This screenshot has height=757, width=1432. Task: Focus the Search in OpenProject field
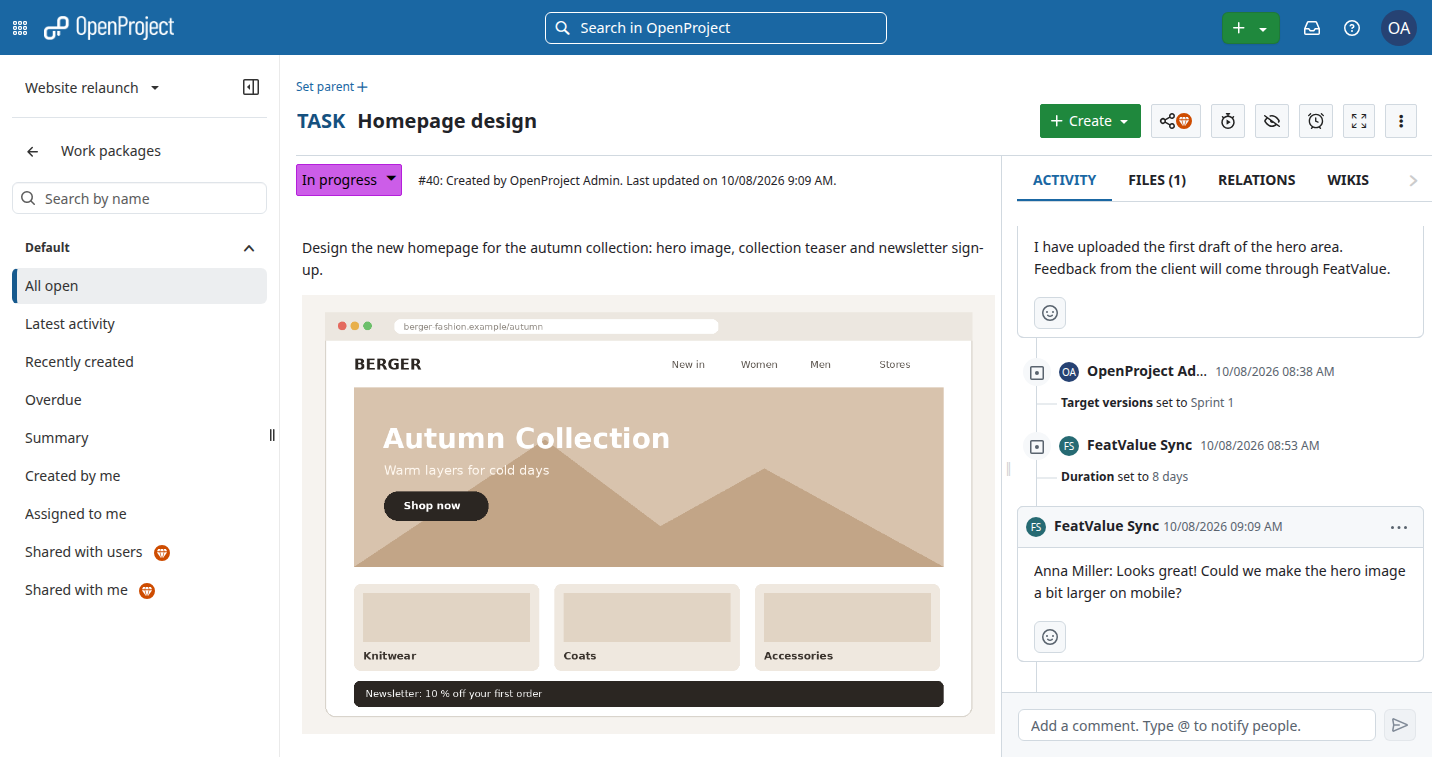click(x=716, y=28)
